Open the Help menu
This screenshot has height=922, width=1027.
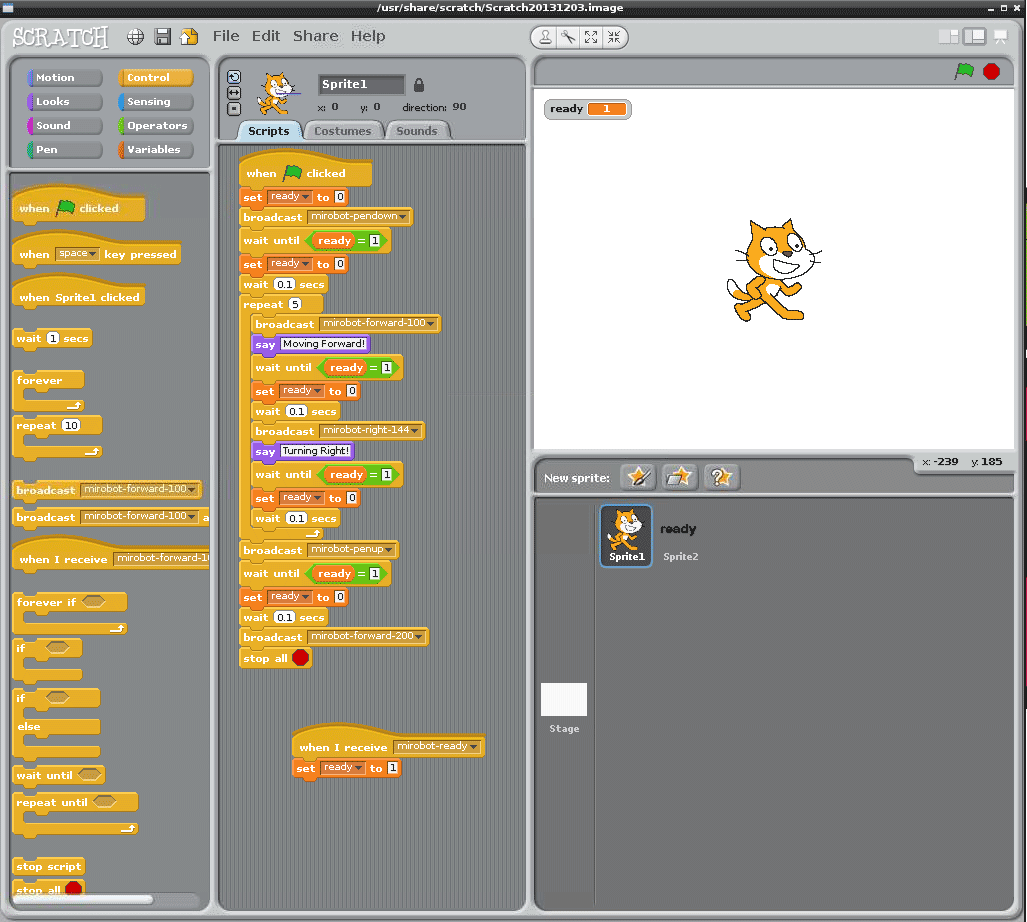tap(368, 36)
